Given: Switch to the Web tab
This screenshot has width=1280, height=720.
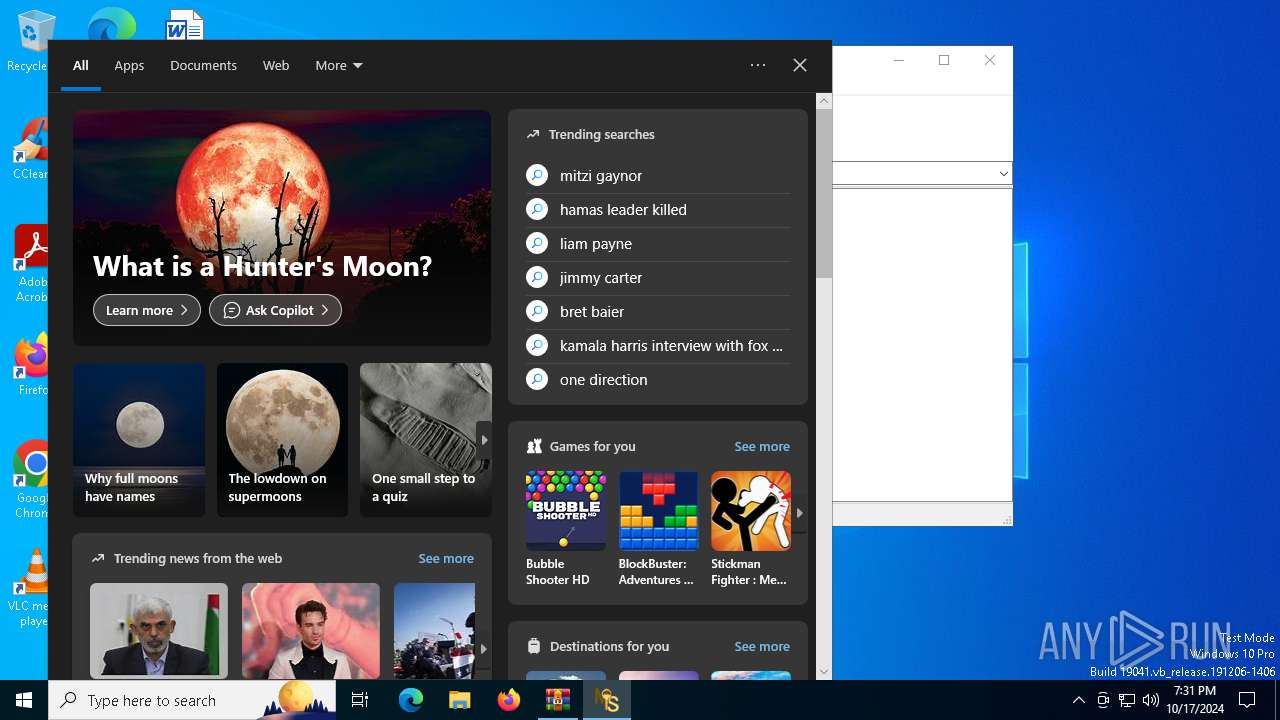Looking at the screenshot, I should [x=276, y=65].
